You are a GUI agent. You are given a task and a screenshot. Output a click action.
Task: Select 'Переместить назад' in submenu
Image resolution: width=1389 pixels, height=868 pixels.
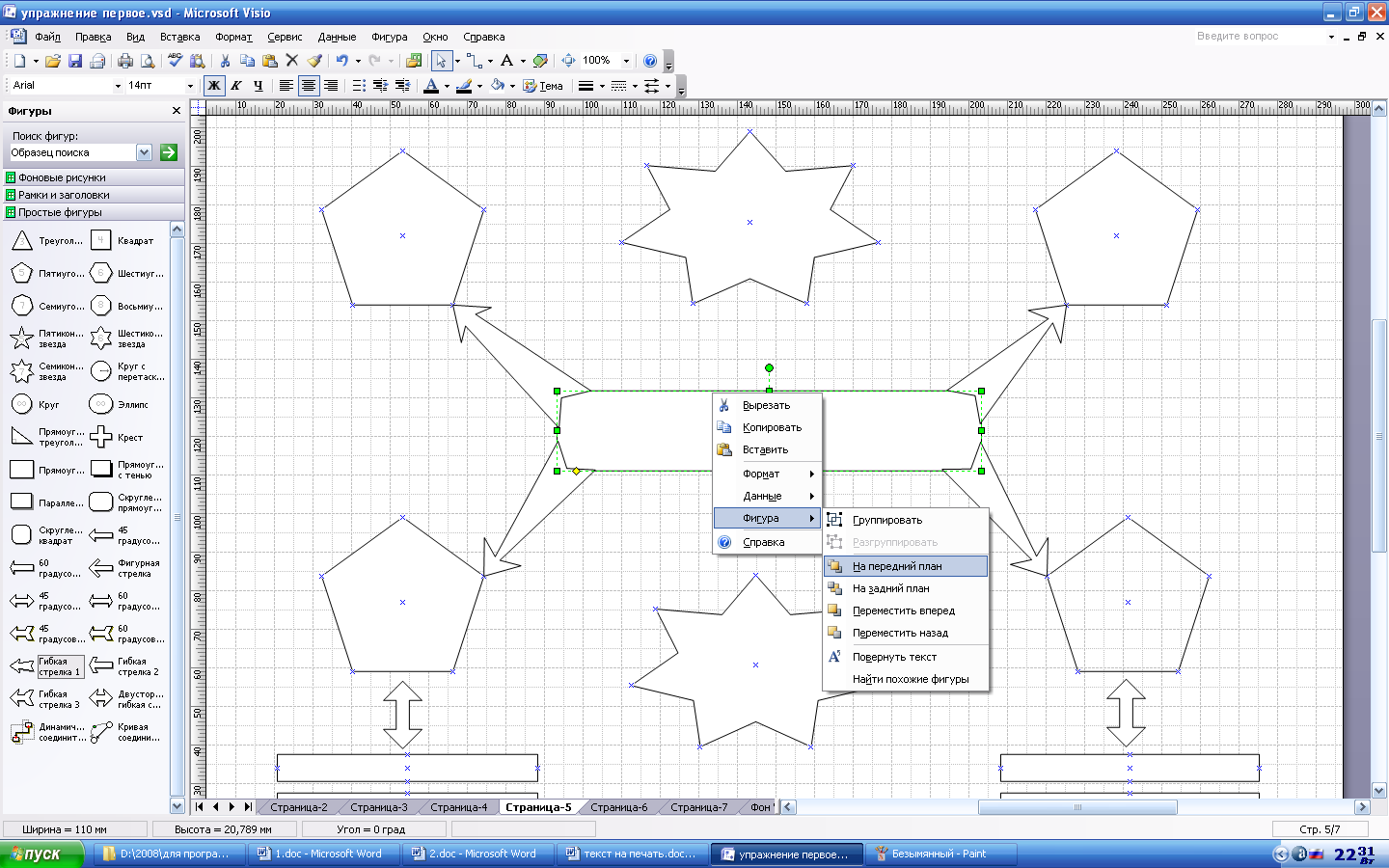tap(905, 633)
